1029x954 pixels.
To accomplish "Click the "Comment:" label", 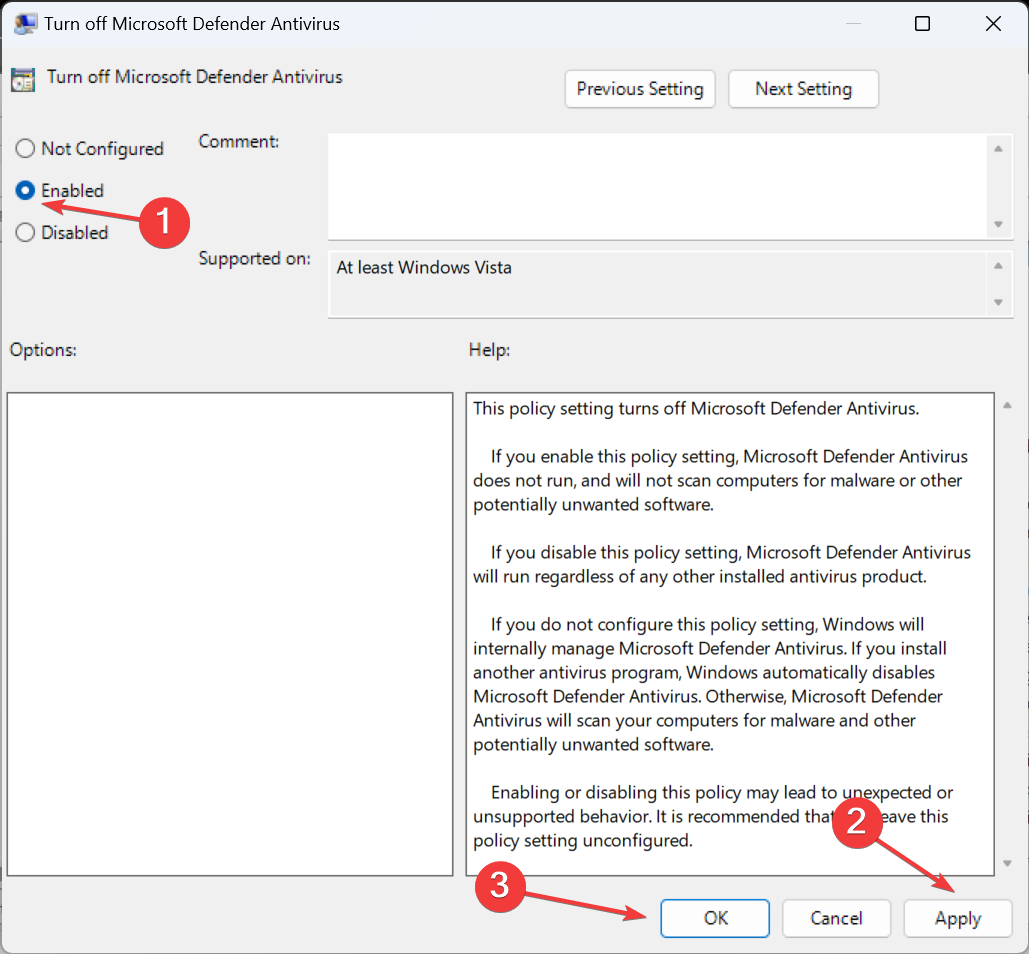I will point(239,141).
